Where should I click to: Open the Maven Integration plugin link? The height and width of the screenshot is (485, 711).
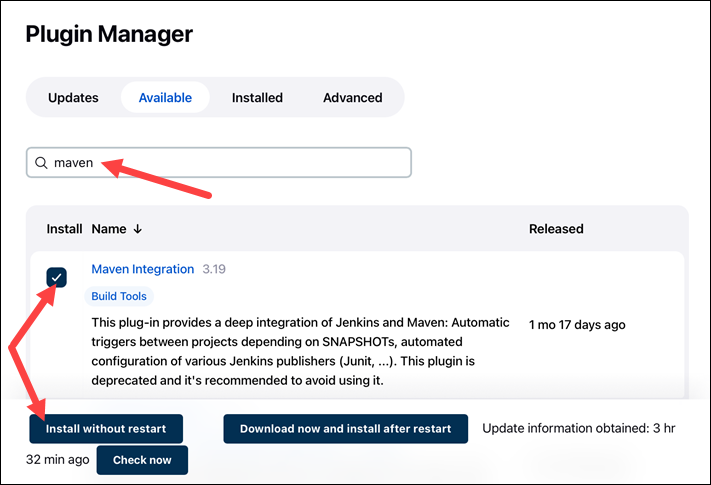click(142, 269)
